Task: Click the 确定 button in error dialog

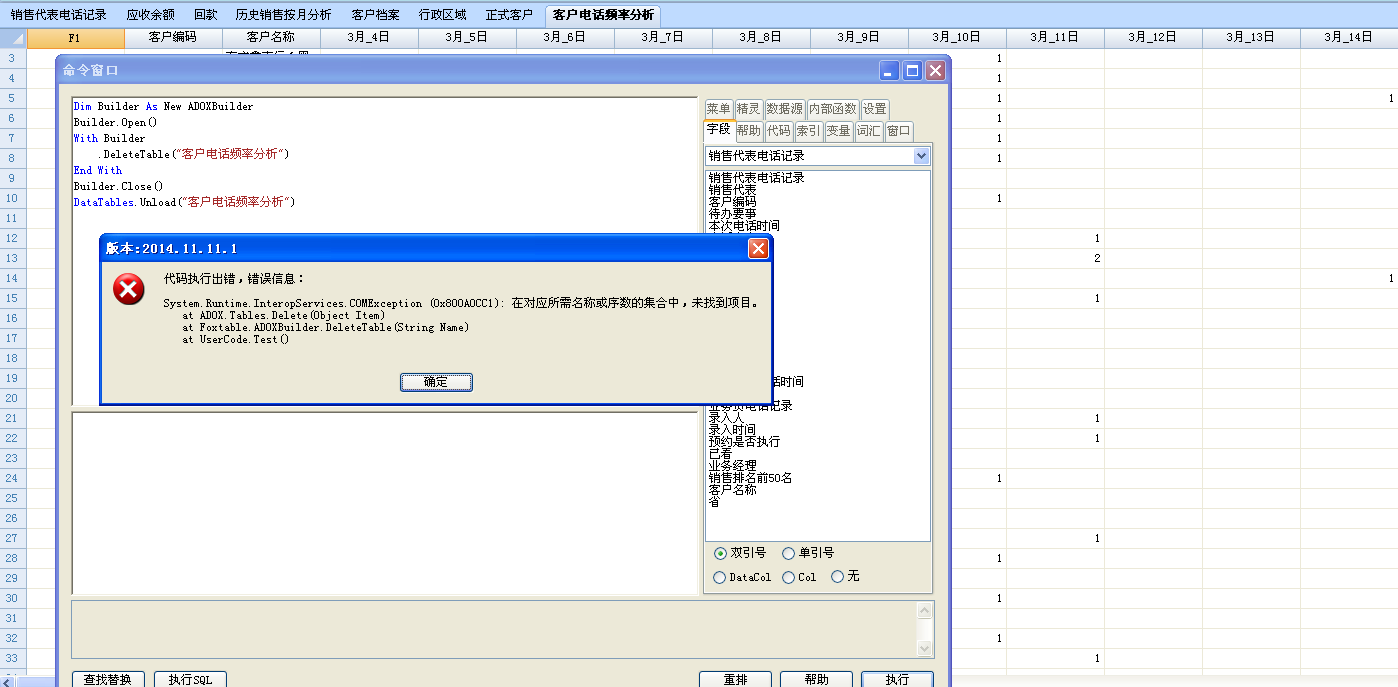Action: click(436, 382)
